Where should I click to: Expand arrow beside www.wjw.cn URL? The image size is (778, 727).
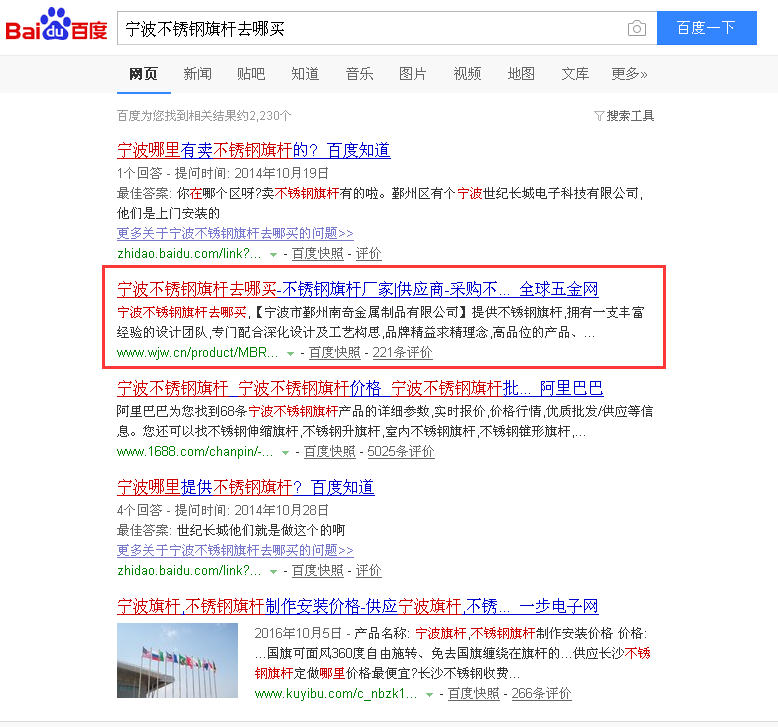290,354
